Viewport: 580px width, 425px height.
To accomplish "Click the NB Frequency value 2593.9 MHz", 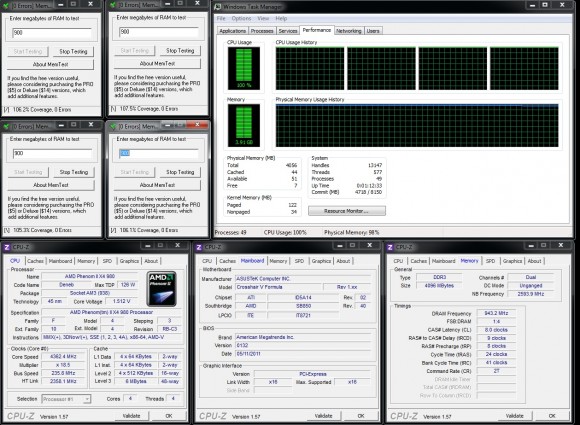I will [530, 294].
